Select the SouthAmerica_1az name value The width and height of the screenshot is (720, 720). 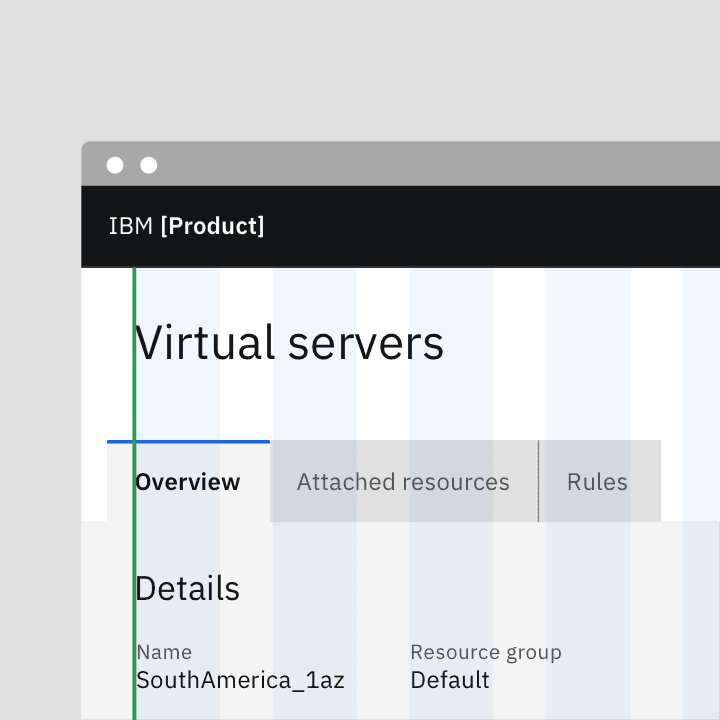tap(240, 681)
